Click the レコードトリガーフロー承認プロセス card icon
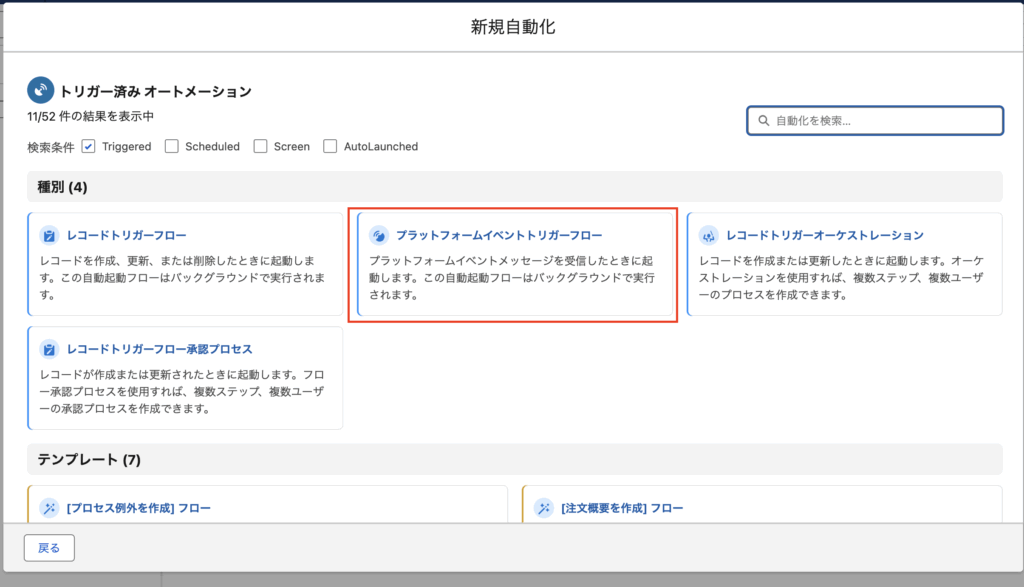This screenshot has height=587, width=1024. tap(49, 349)
